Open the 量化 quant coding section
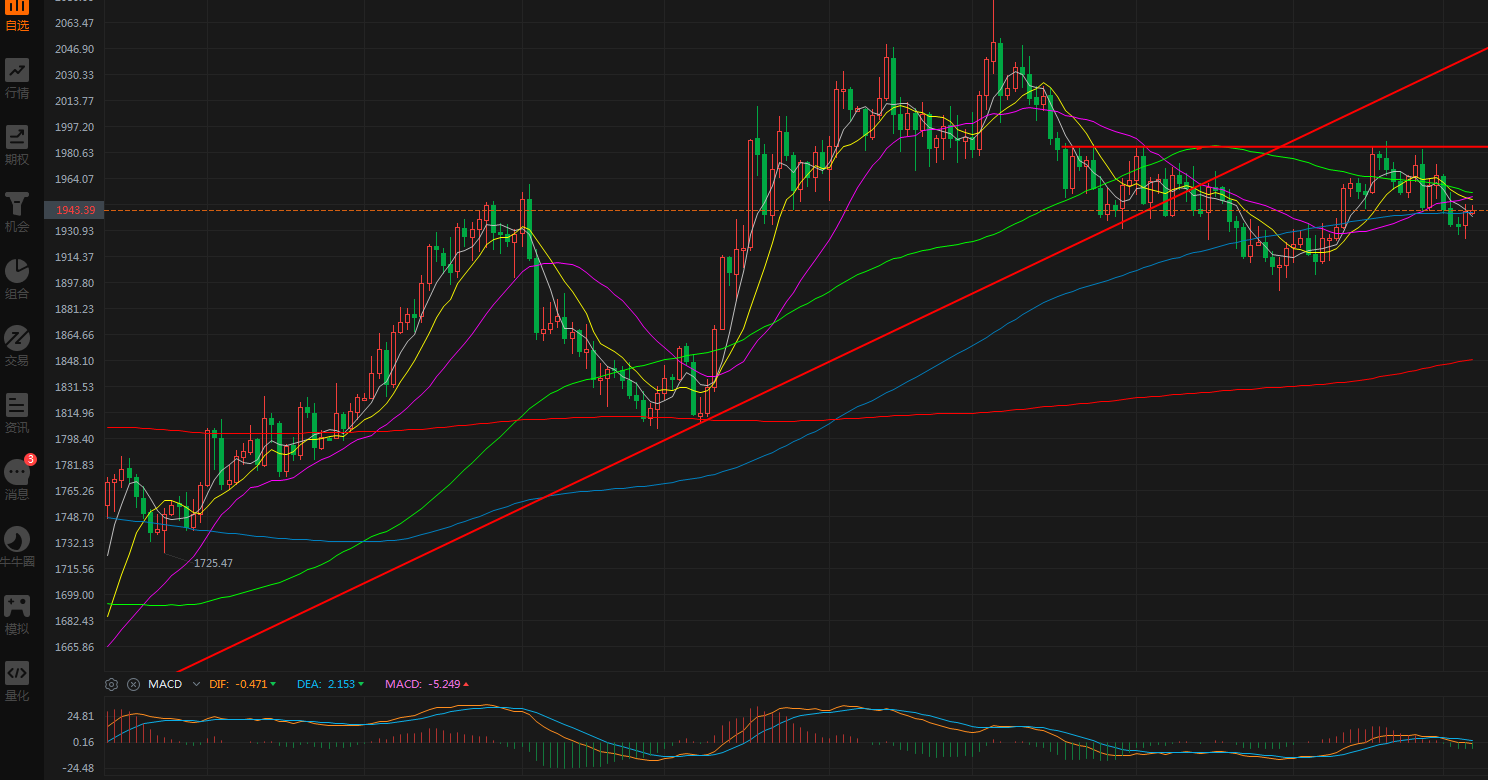Image resolution: width=1488 pixels, height=780 pixels. [17, 680]
